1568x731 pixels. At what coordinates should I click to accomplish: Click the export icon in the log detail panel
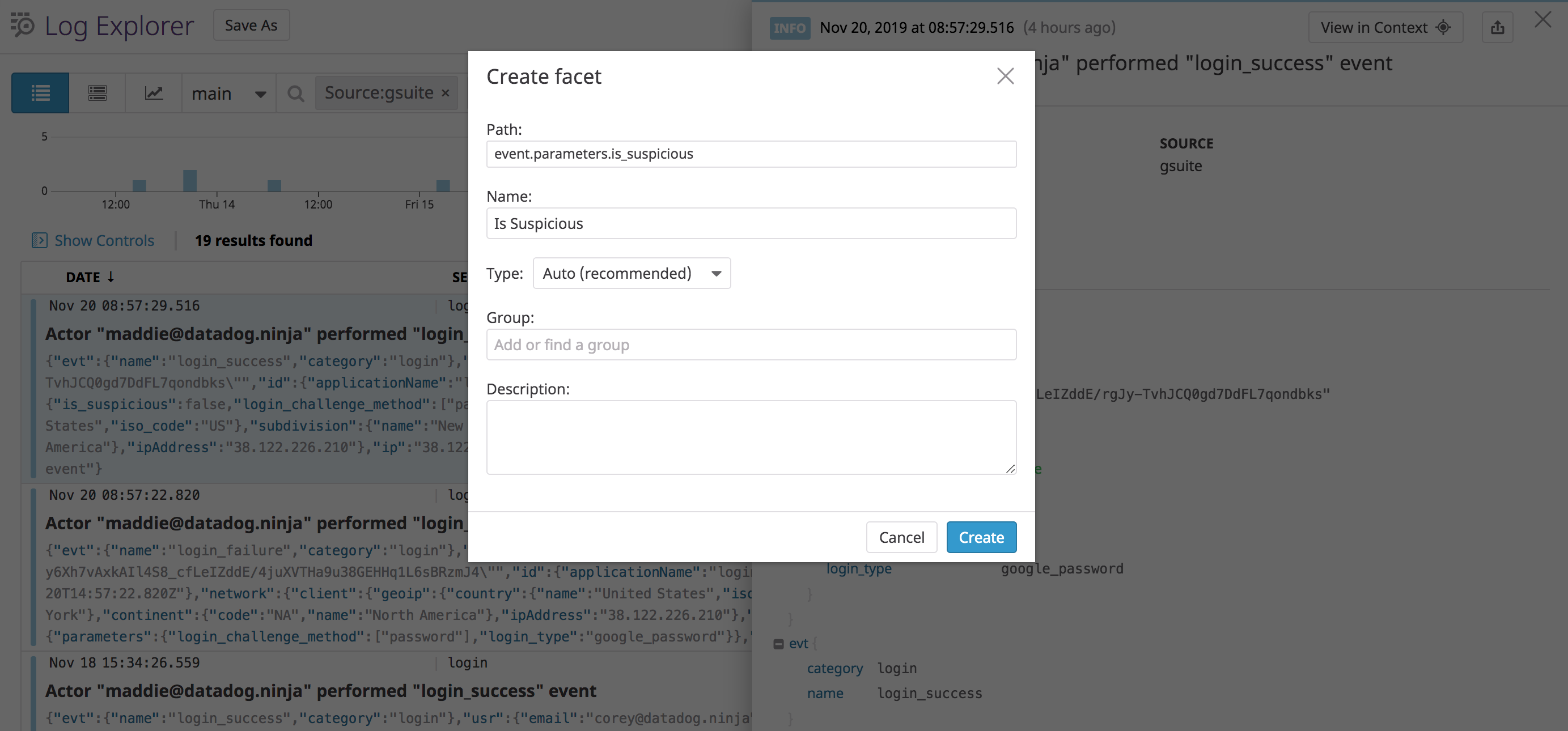(x=1497, y=27)
